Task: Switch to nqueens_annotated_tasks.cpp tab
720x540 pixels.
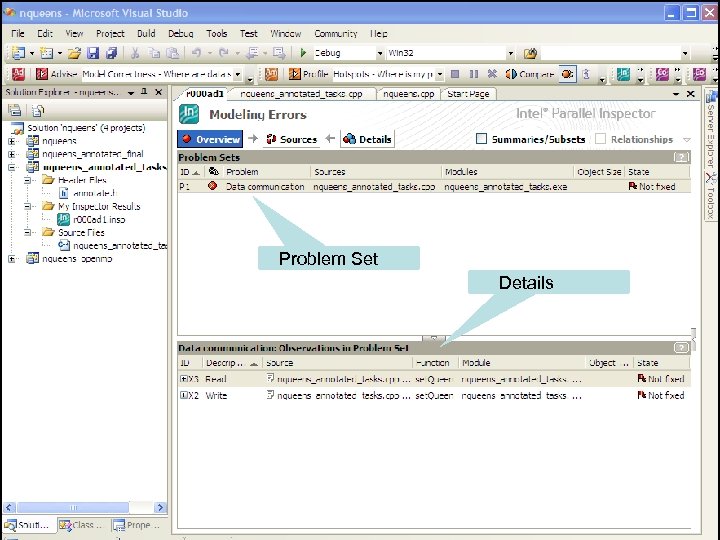Action: (x=301, y=94)
